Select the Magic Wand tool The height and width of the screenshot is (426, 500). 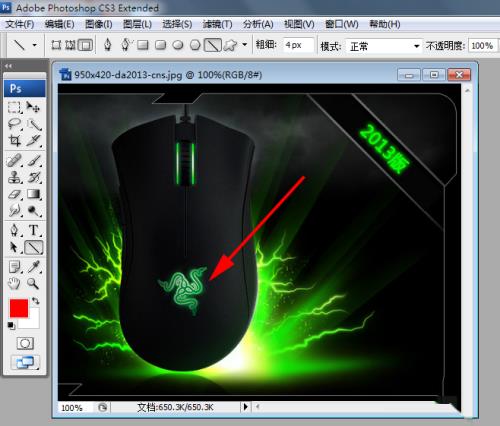point(34,124)
